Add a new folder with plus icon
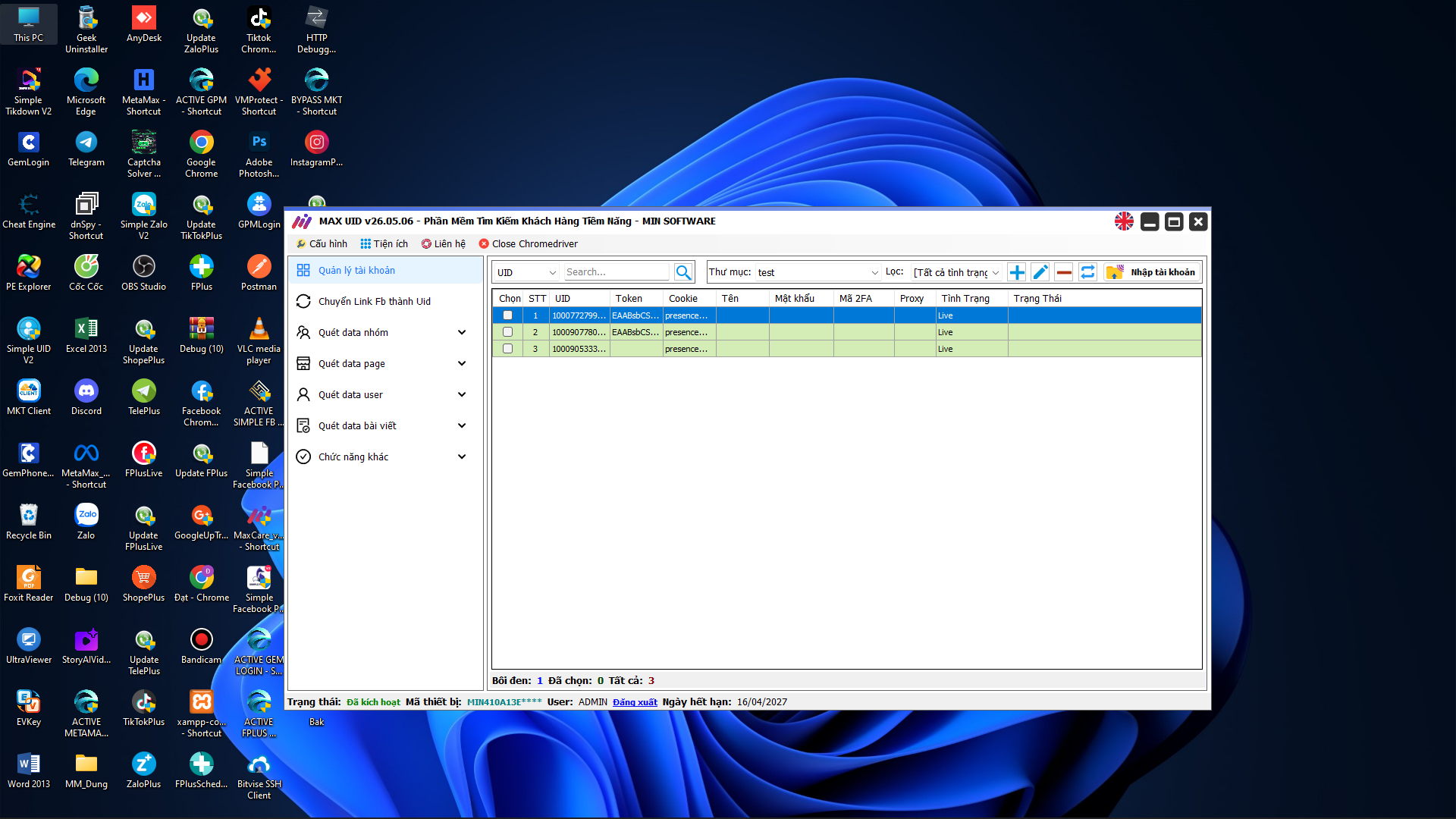The image size is (1456, 819). (1017, 272)
